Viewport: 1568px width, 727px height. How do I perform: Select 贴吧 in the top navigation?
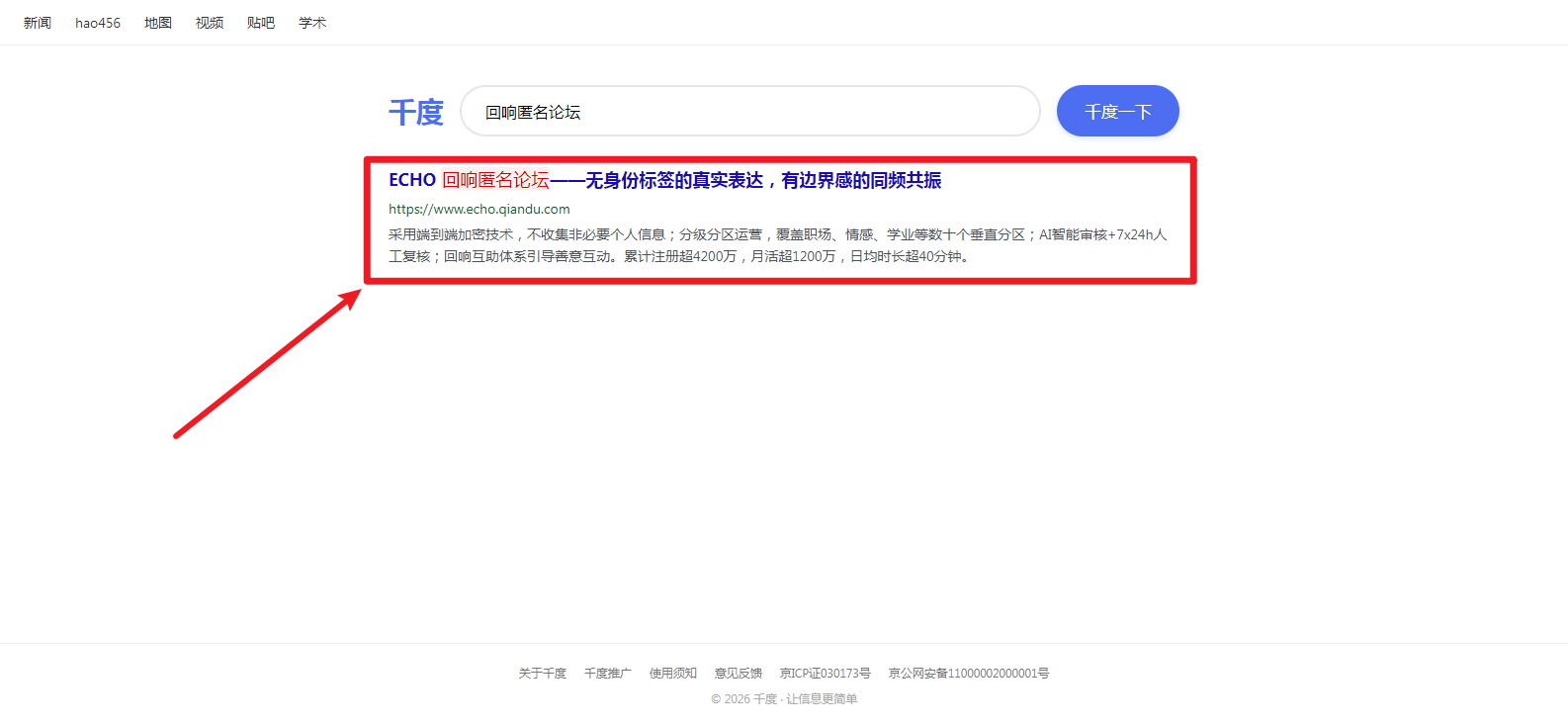(x=261, y=23)
